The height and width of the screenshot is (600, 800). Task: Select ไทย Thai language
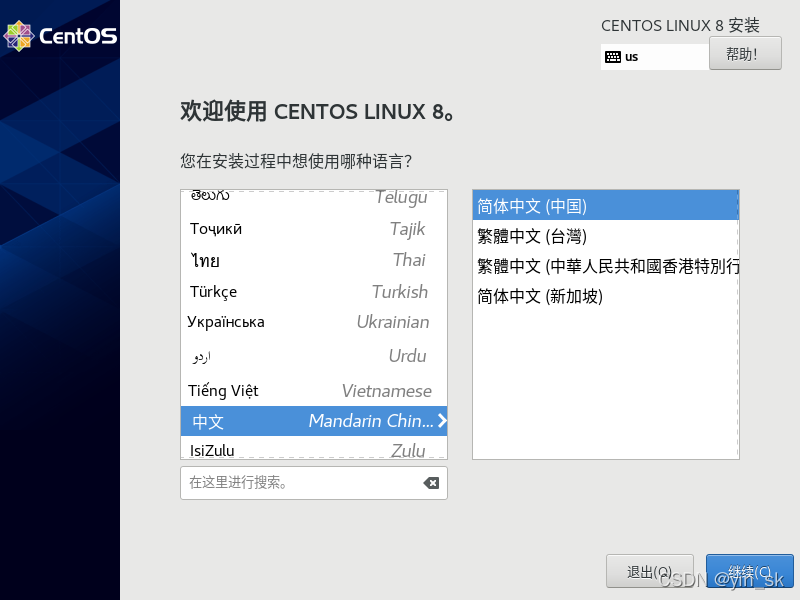point(314,260)
